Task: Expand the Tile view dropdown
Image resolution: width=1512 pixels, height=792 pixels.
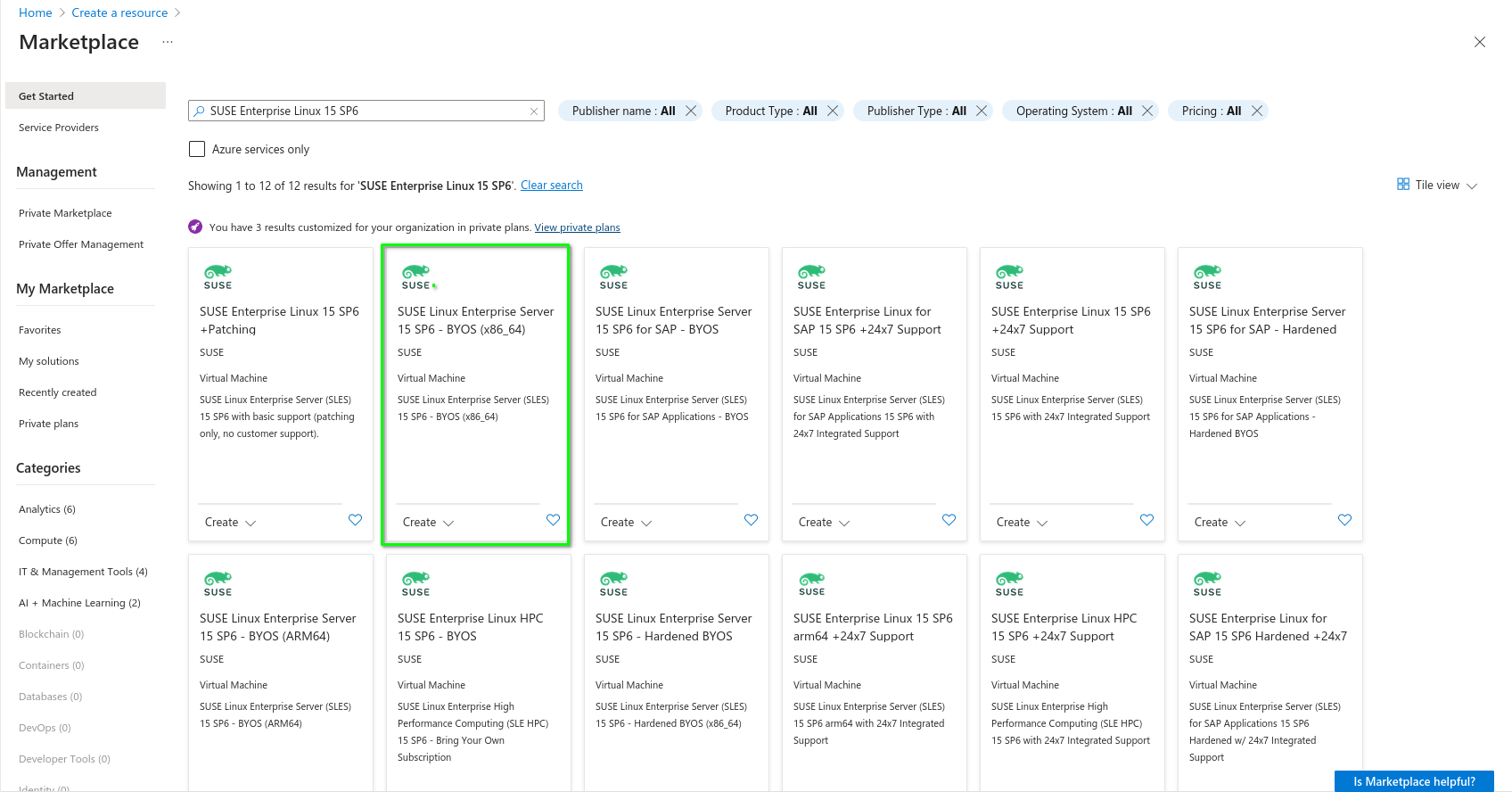Action: [1437, 186]
